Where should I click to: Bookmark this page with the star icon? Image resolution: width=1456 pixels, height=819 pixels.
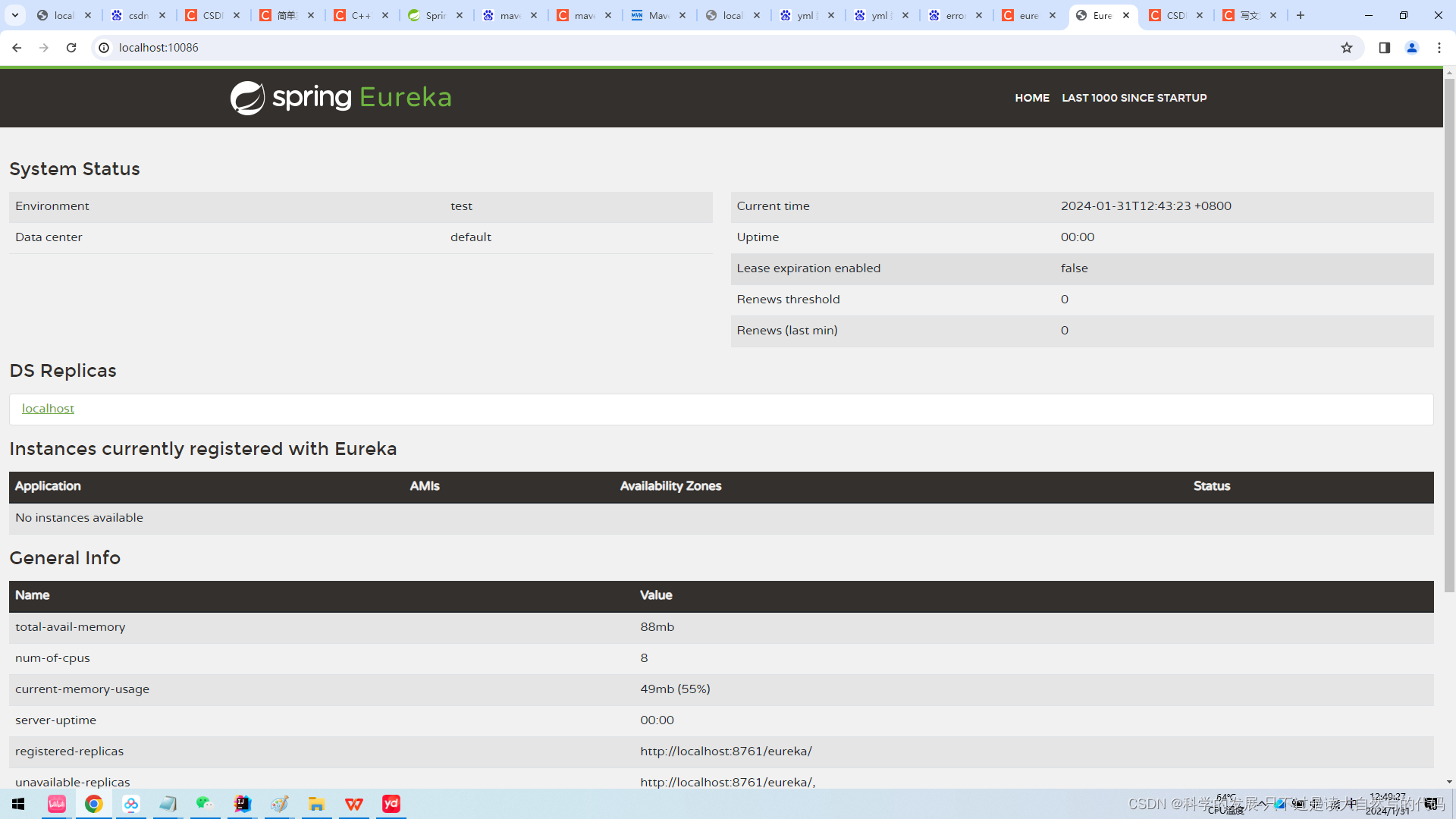pyautogui.click(x=1347, y=48)
